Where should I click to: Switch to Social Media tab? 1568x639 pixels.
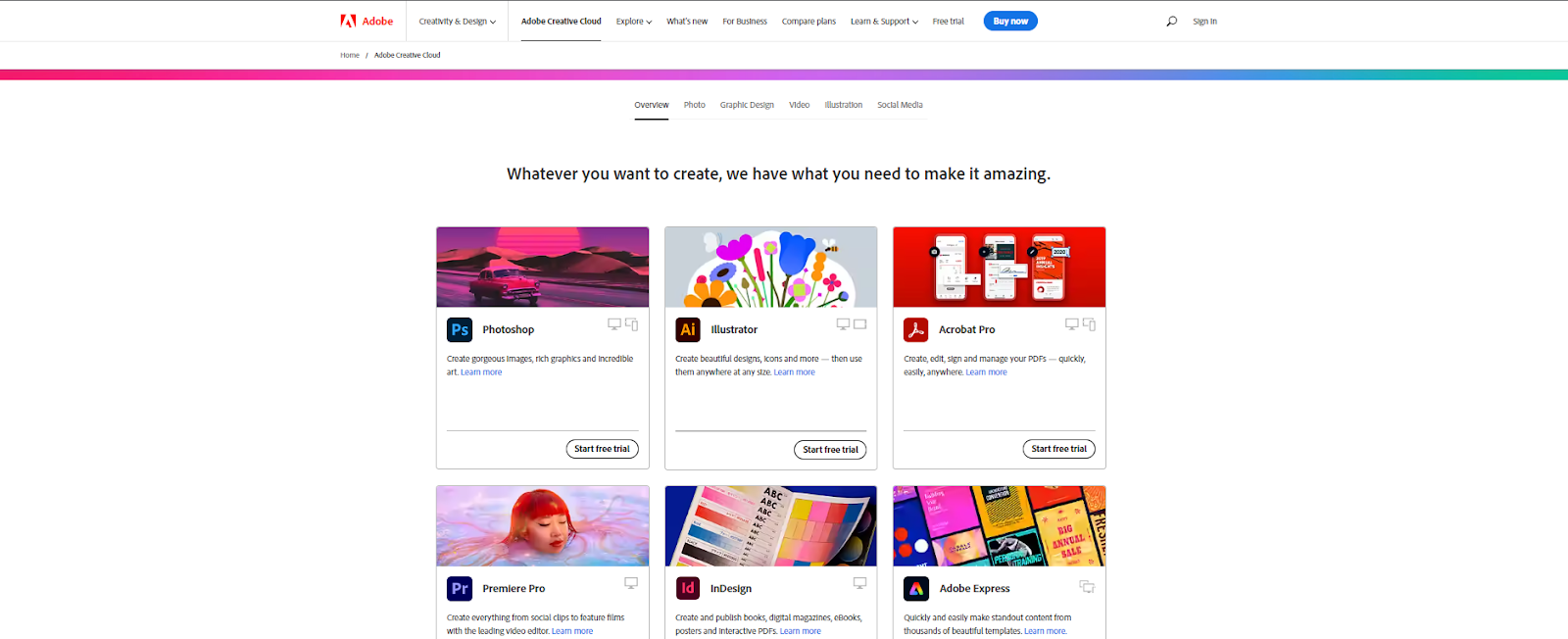pyautogui.click(x=900, y=105)
